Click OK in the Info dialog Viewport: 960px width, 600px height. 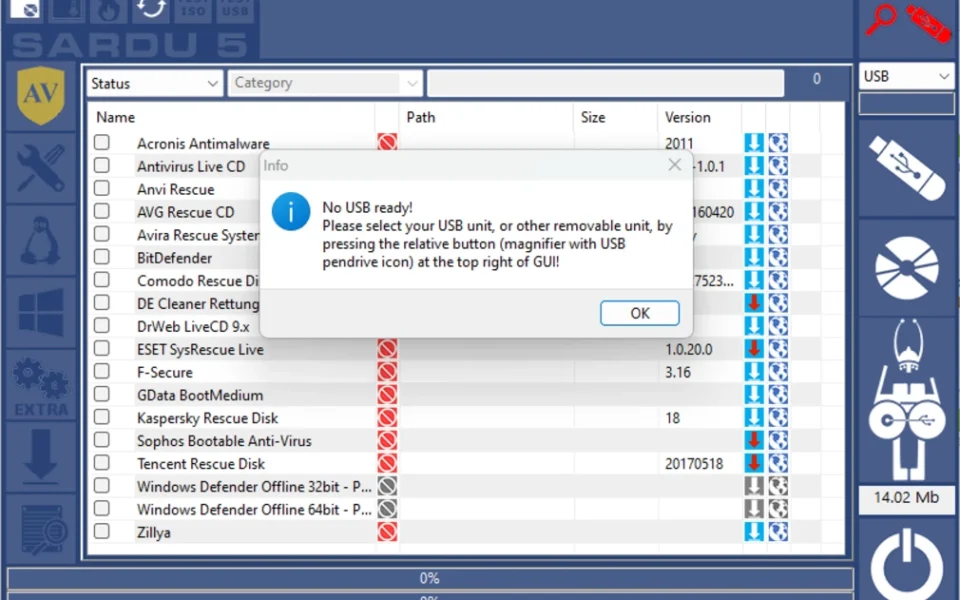[640, 313]
